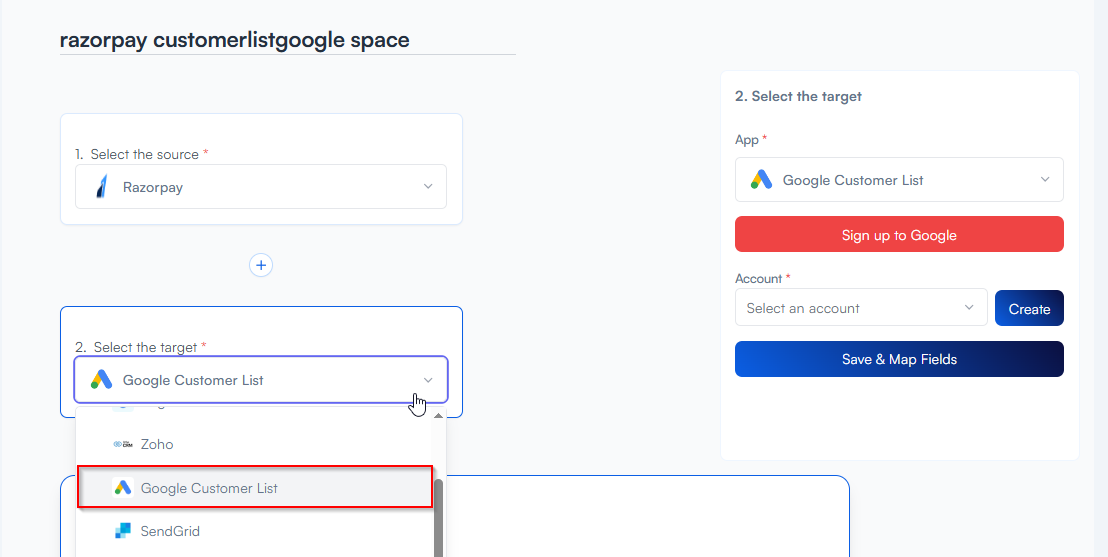This screenshot has width=1108, height=557.
Task: Click the workflow title text field
Action: (287, 41)
